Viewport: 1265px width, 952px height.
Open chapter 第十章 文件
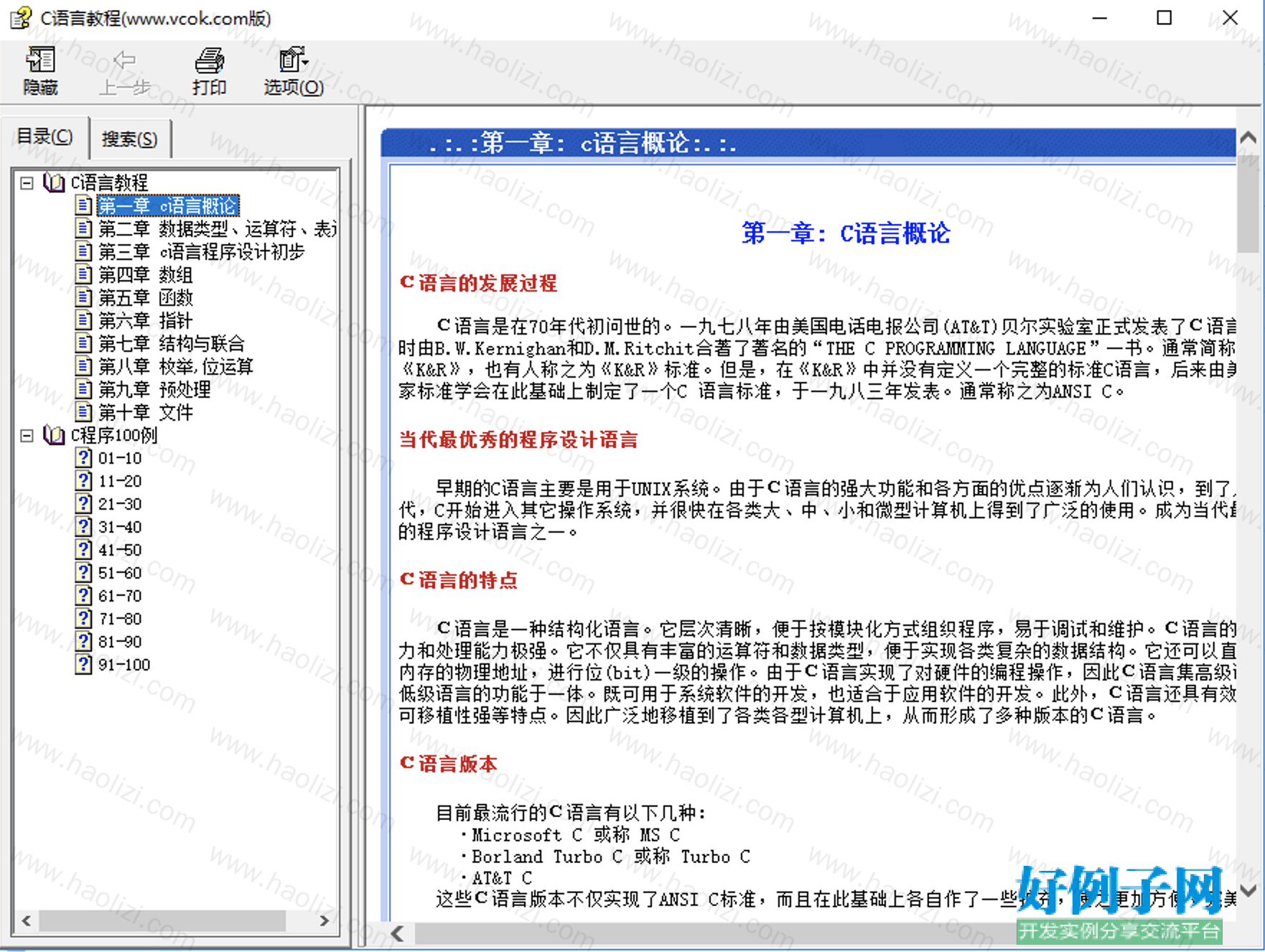point(145,412)
